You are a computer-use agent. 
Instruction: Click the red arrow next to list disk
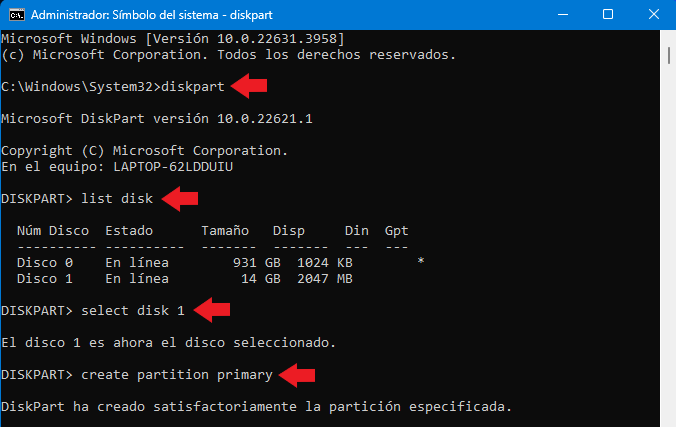[x=180, y=199]
